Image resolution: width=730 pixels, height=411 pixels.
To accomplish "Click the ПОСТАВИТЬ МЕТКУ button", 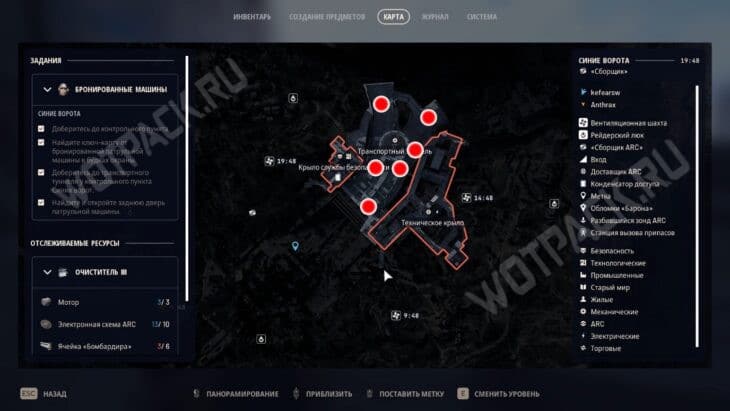I will pyautogui.click(x=405, y=394).
